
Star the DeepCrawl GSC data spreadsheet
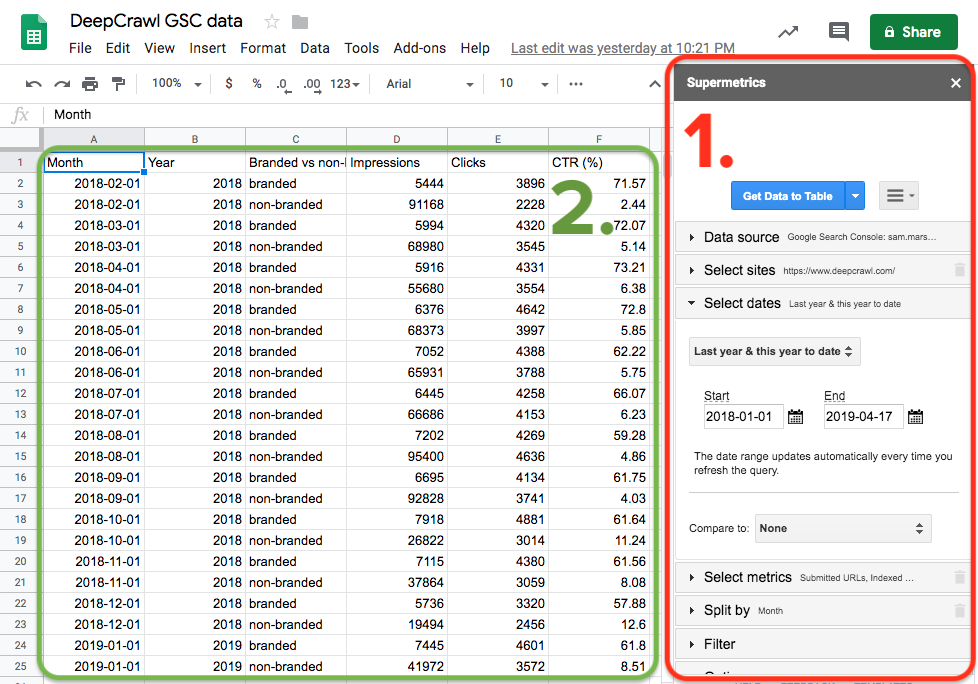(270, 20)
